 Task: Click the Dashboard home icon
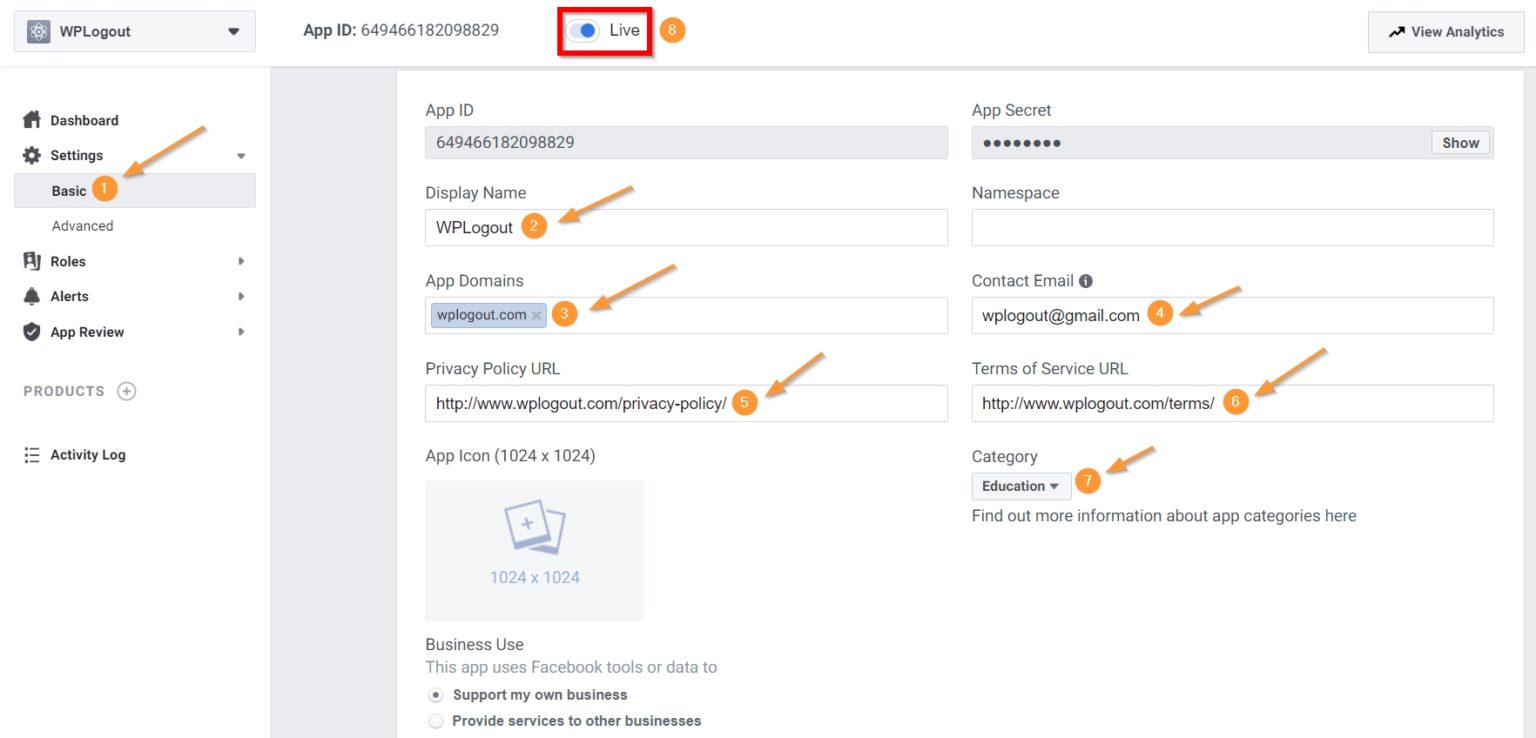click(x=31, y=119)
